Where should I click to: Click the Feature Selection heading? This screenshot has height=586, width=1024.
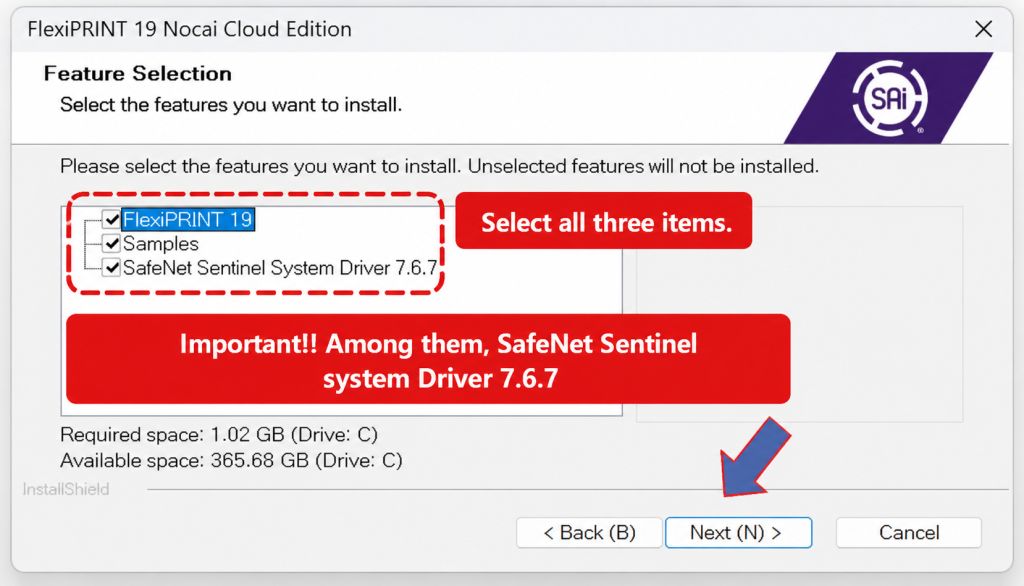(138, 73)
